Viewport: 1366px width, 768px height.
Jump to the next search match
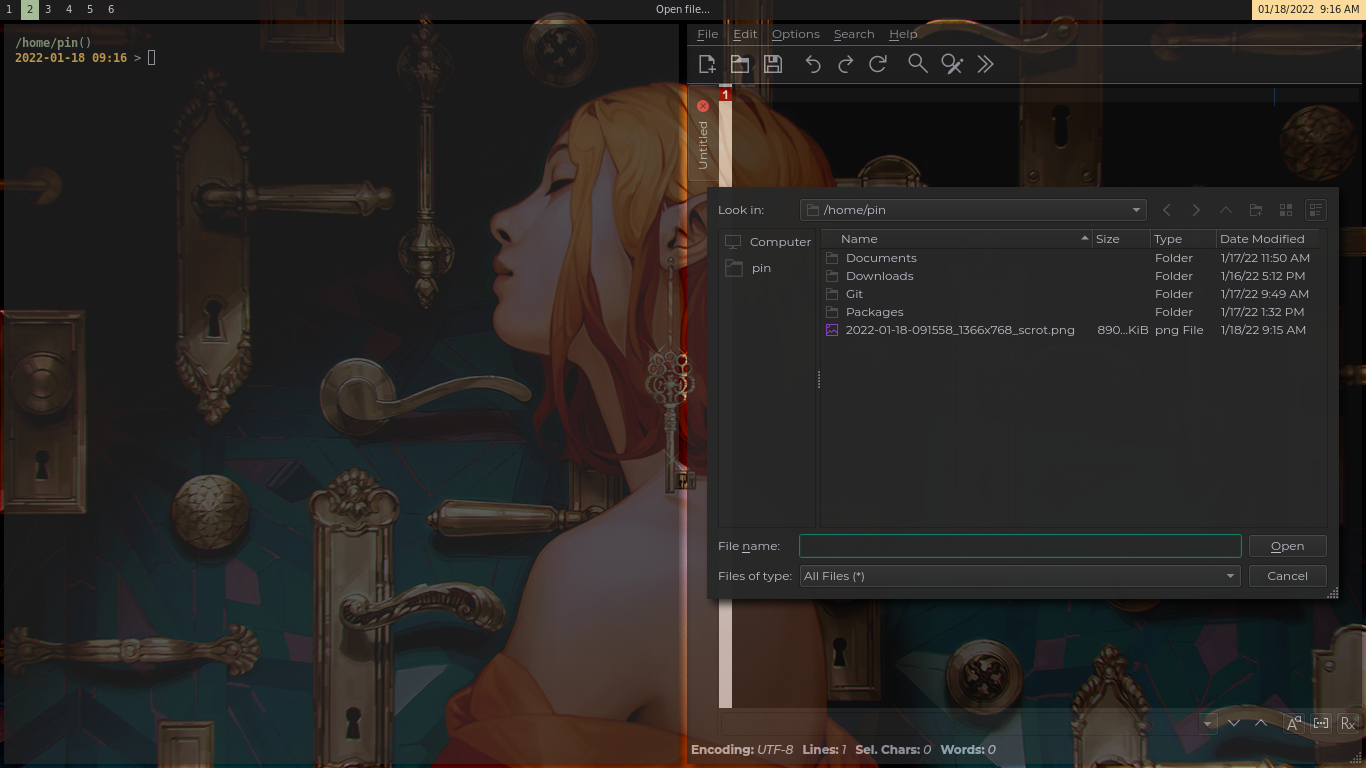coord(1234,722)
